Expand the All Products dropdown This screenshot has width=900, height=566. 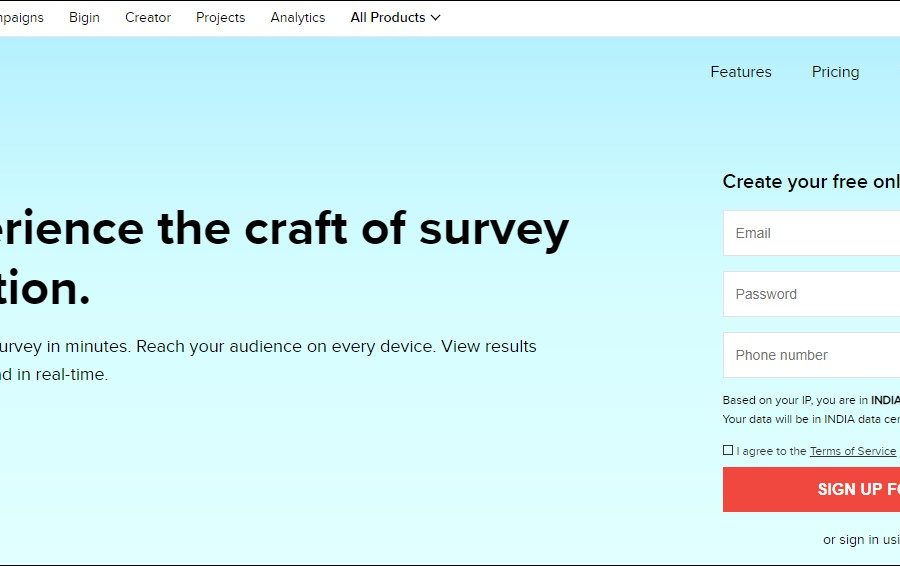point(395,18)
